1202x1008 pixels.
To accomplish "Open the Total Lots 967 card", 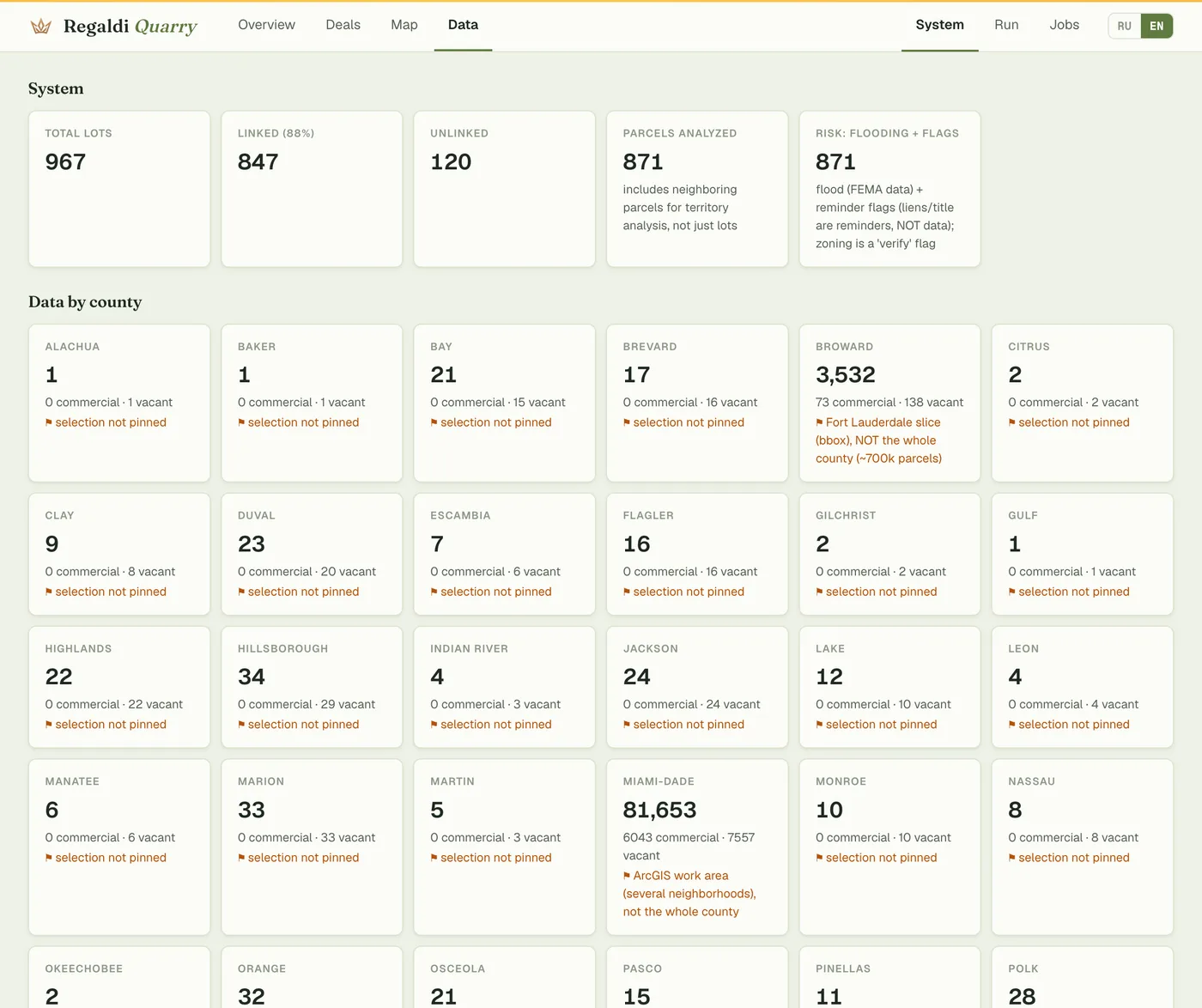I will pyautogui.click(x=119, y=189).
